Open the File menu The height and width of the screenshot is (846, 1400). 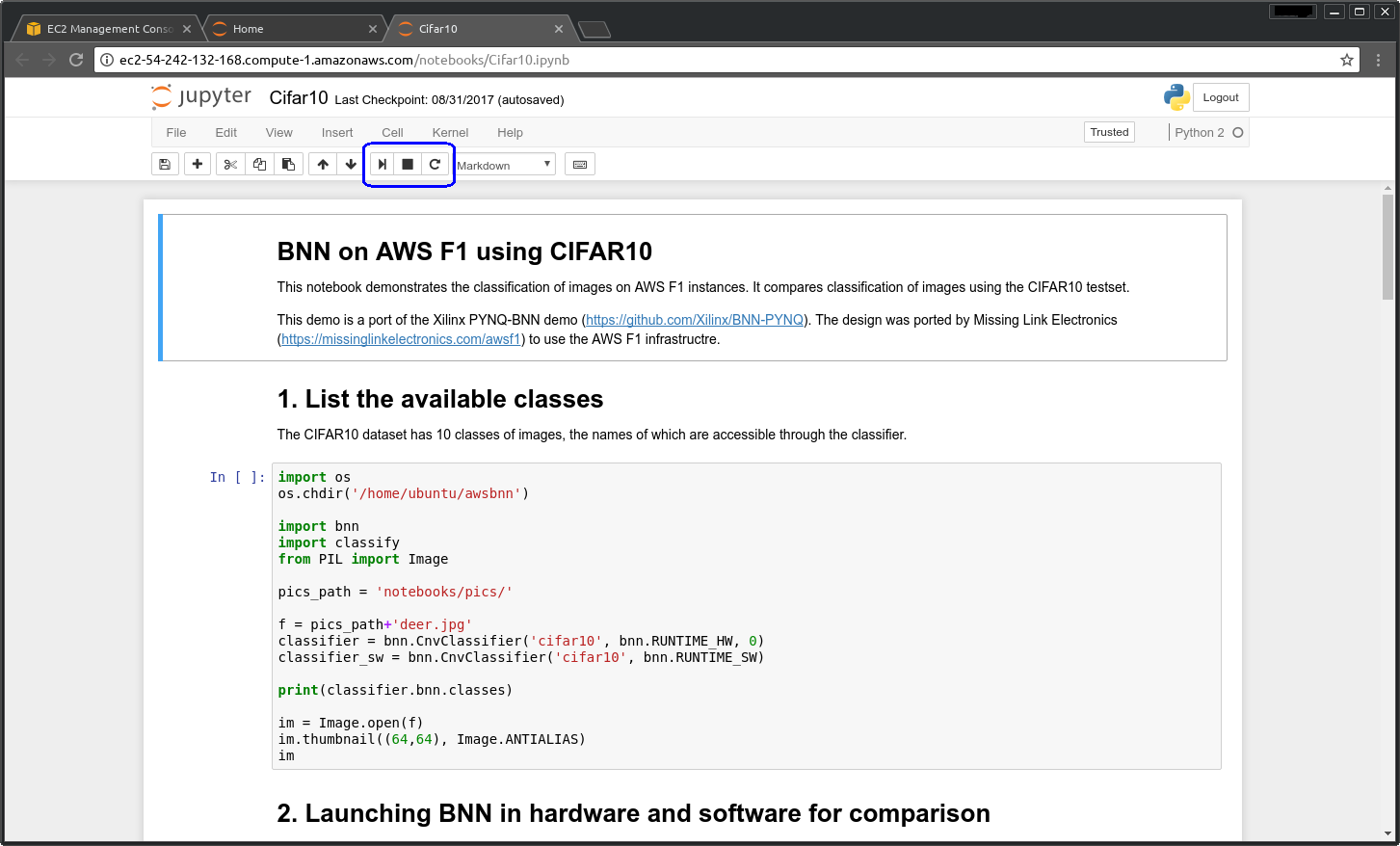pyautogui.click(x=176, y=133)
